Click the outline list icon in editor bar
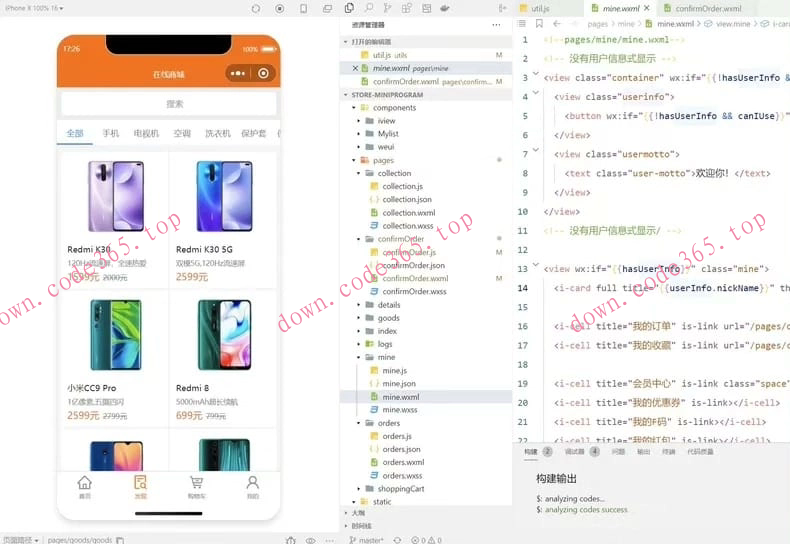This screenshot has height=544, width=790. pyautogui.click(x=522, y=24)
